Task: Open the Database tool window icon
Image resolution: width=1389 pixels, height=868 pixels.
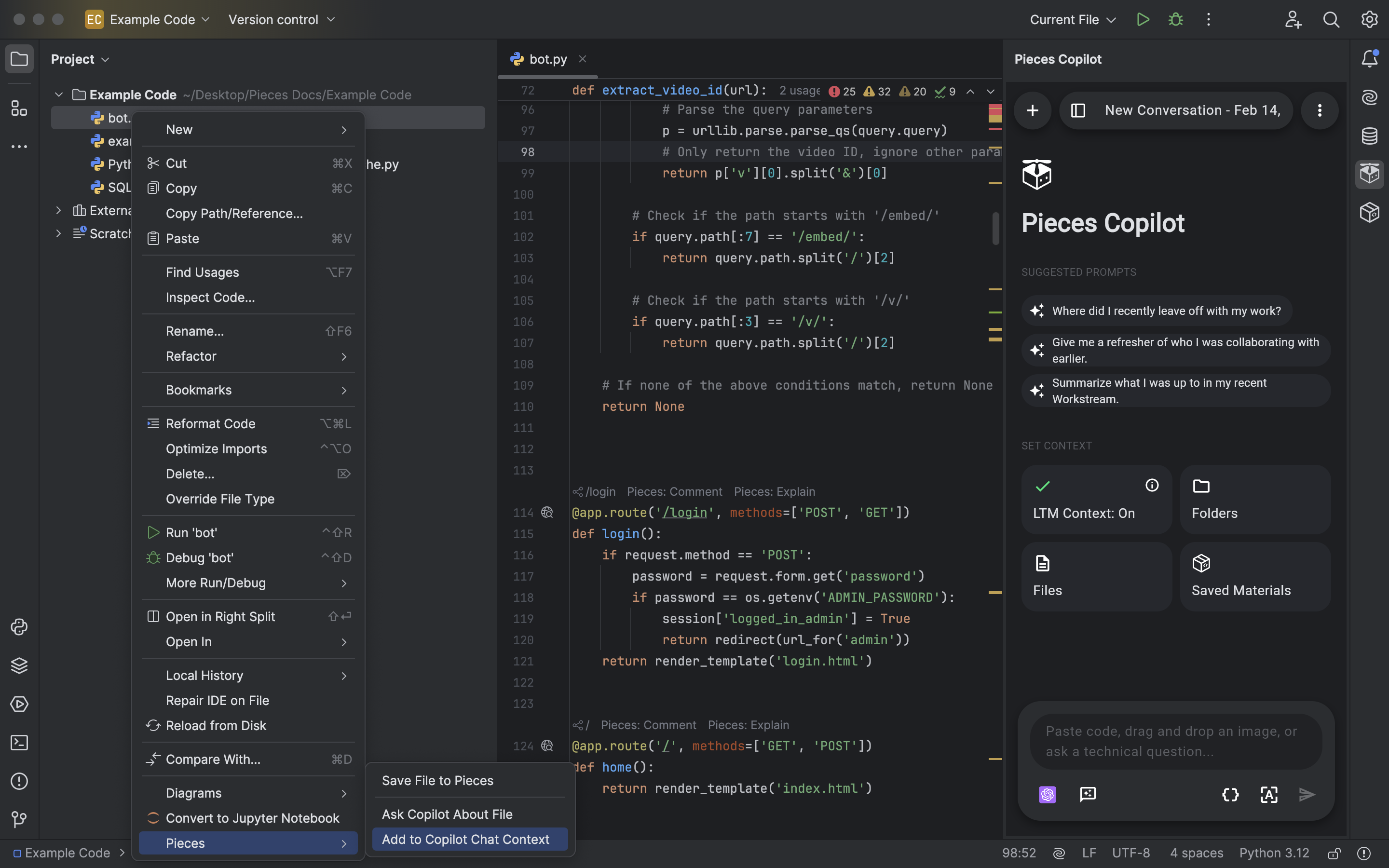Action: (x=1370, y=136)
